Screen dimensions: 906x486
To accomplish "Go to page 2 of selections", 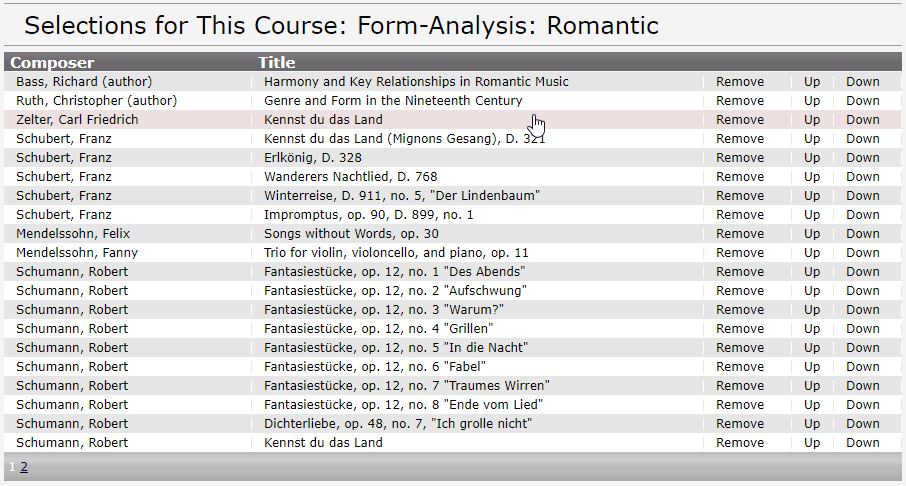I will (x=24, y=467).
